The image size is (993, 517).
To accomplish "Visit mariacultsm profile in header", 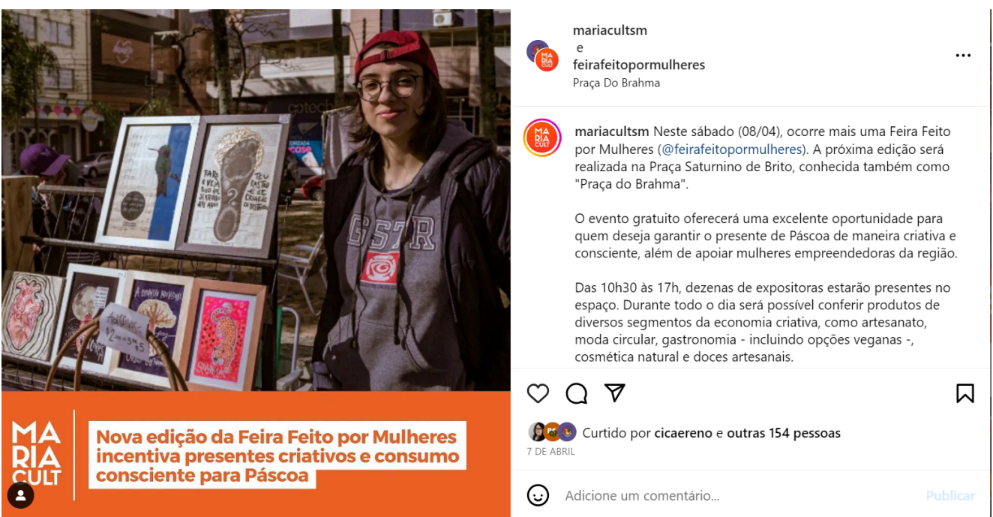I will [x=610, y=30].
